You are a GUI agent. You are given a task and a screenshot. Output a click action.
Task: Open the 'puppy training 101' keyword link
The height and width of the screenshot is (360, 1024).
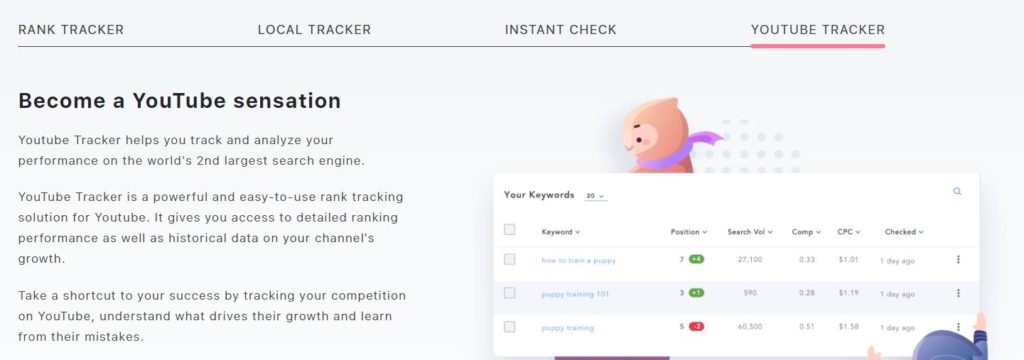(x=575, y=294)
